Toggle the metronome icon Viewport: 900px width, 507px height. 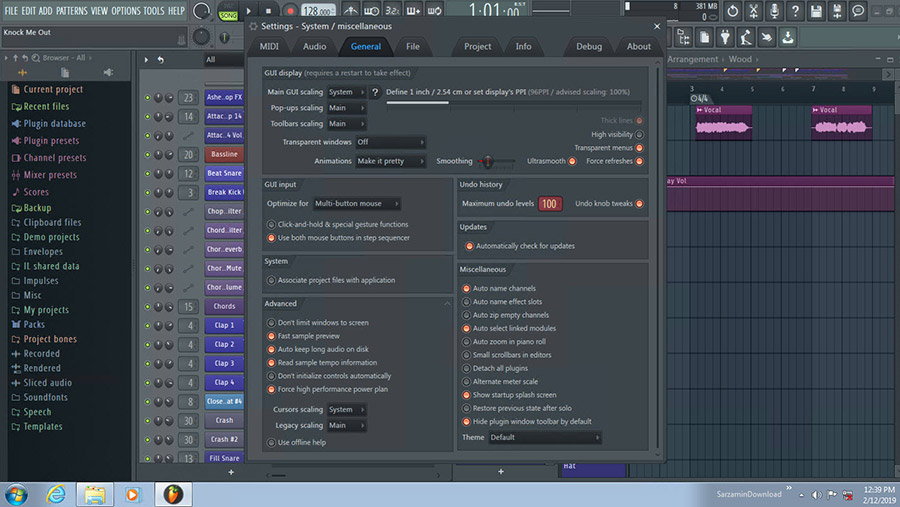click(350, 10)
